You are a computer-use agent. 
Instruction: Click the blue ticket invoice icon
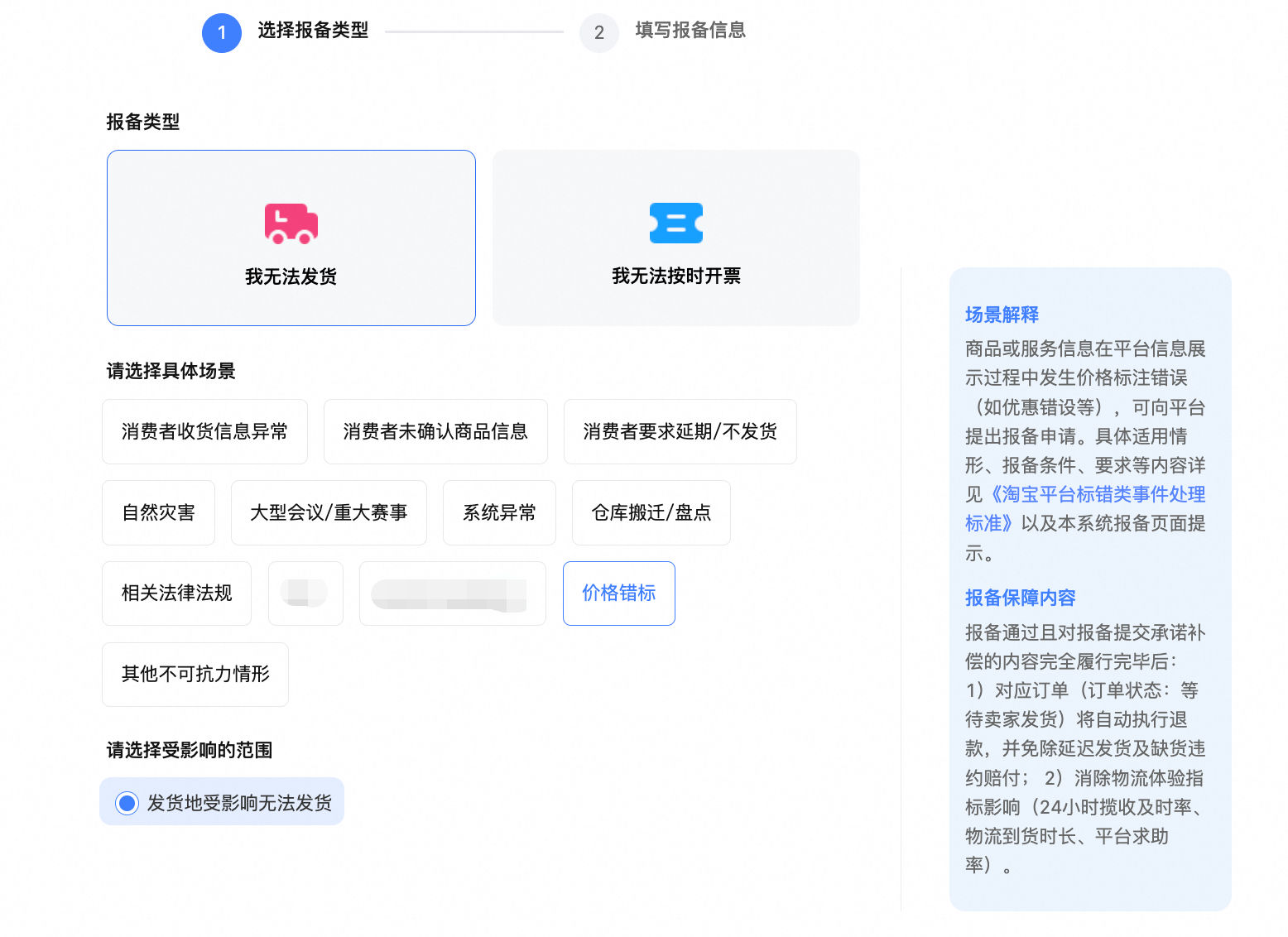[x=676, y=223]
